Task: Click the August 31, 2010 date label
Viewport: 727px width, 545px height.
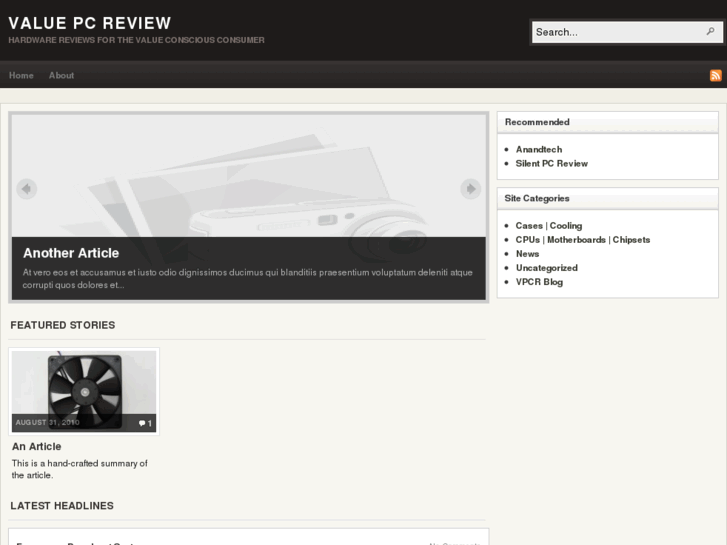Action: pos(47,423)
